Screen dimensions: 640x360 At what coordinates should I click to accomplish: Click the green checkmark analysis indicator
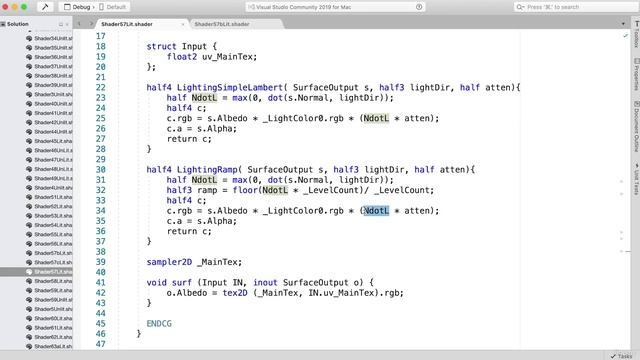pos(625,36)
